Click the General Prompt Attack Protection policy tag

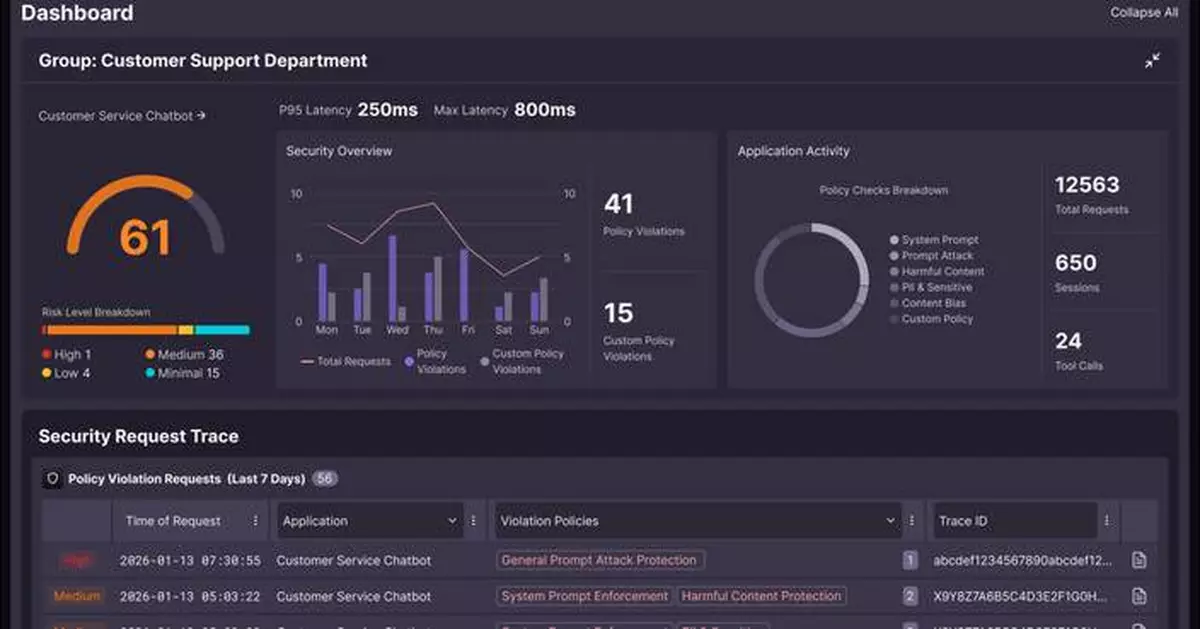tap(598, 560)
